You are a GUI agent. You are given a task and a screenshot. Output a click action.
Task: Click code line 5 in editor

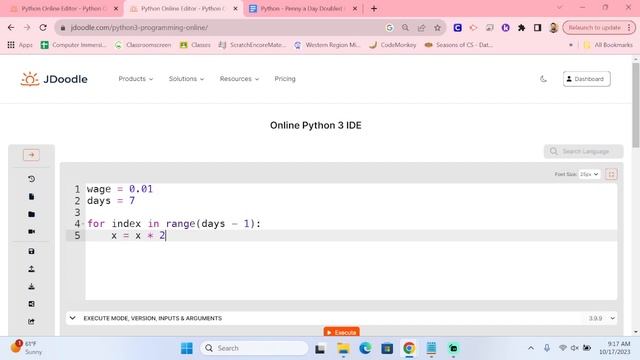351,236
